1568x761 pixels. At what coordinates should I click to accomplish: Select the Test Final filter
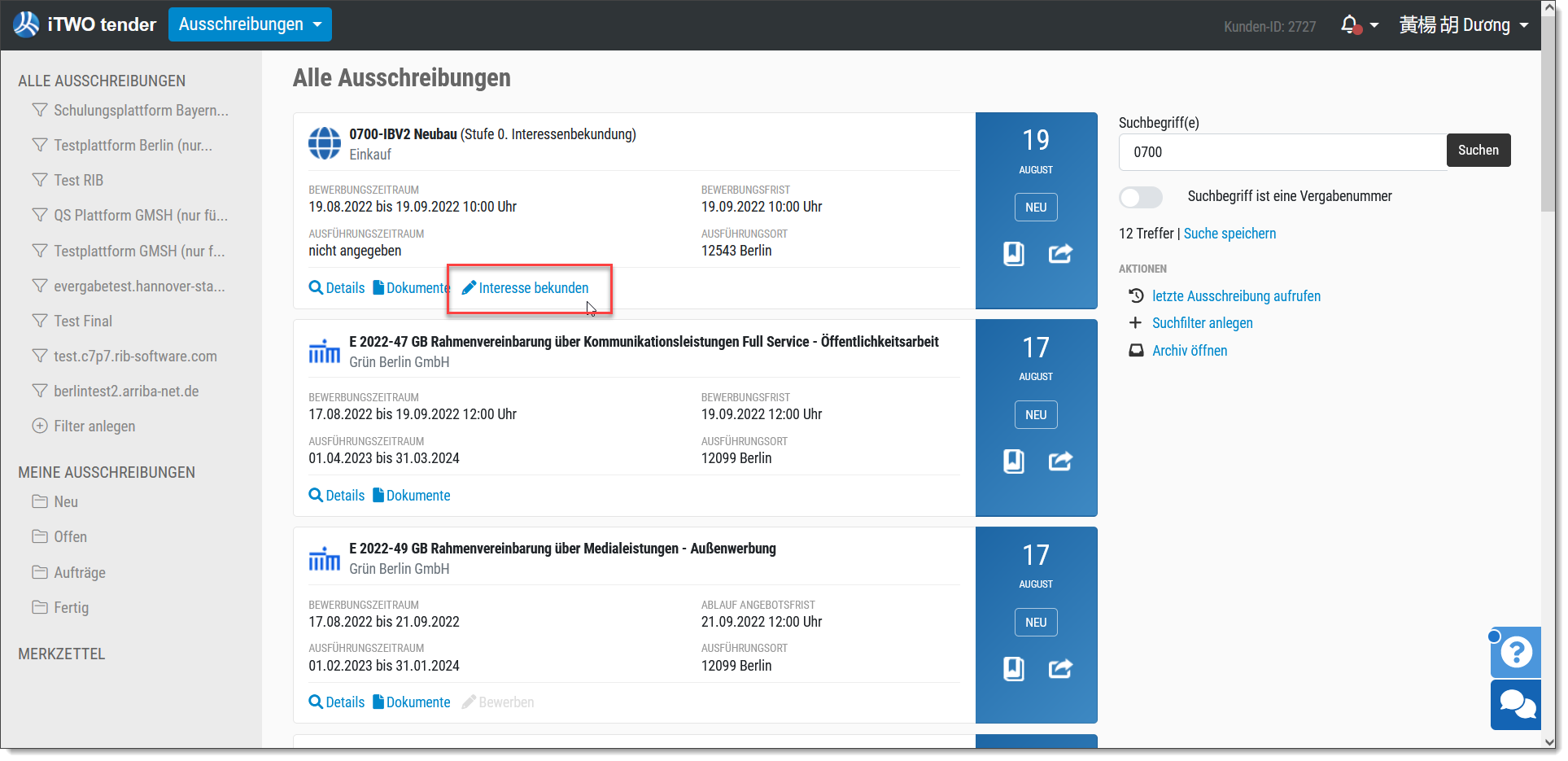(x=72, y=321)
